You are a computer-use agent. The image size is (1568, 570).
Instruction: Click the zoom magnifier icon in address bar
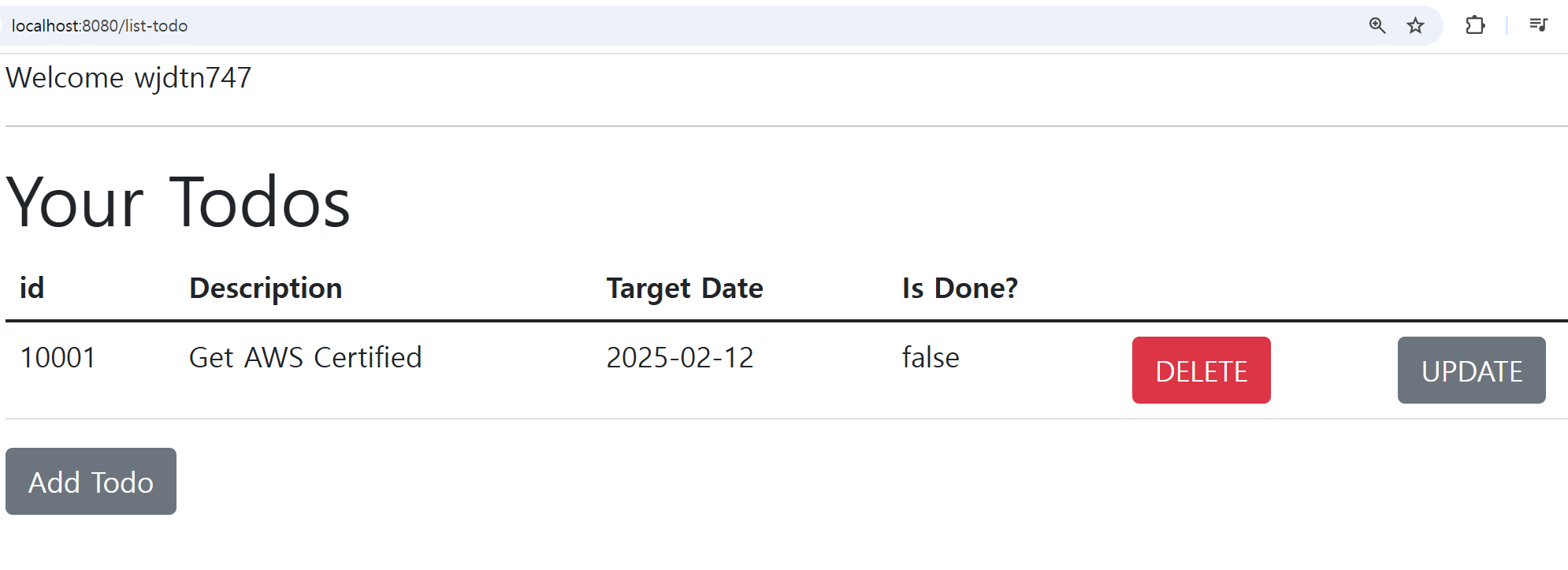pos(1377,25)
